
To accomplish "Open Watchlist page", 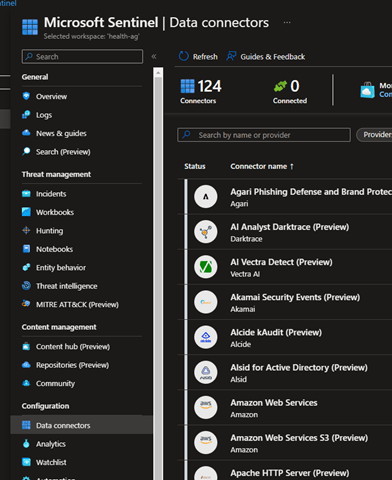I will pyautogui.click(x=51, y=463).
